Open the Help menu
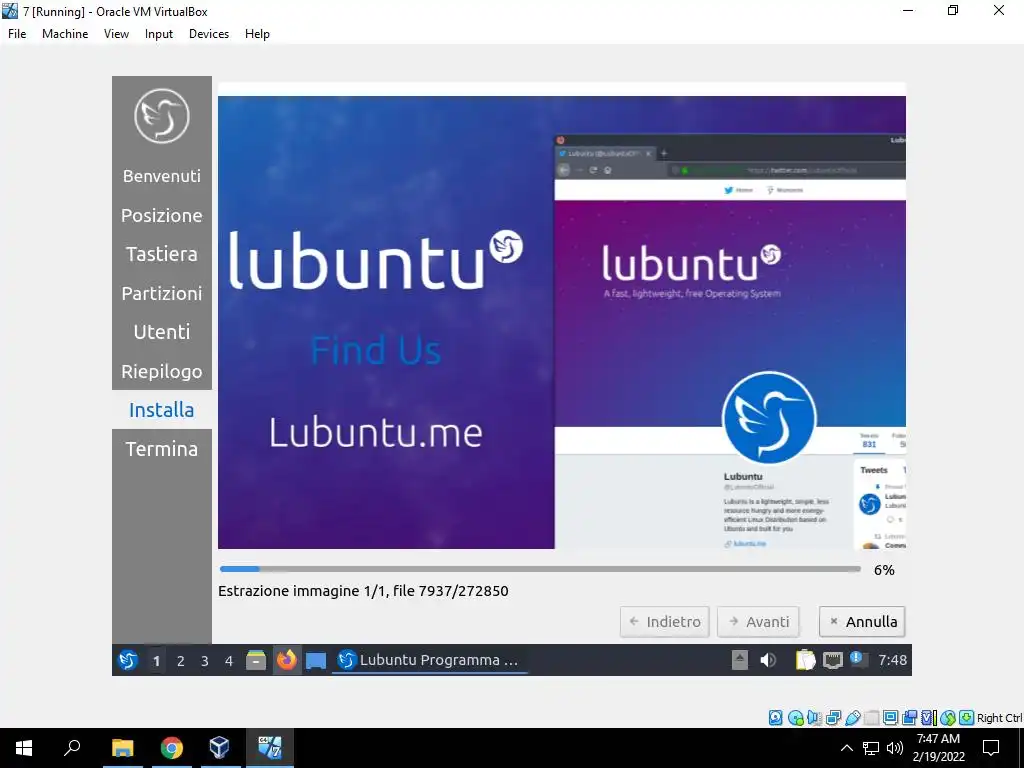1024x768 pixels. click(x=257, y=34)
